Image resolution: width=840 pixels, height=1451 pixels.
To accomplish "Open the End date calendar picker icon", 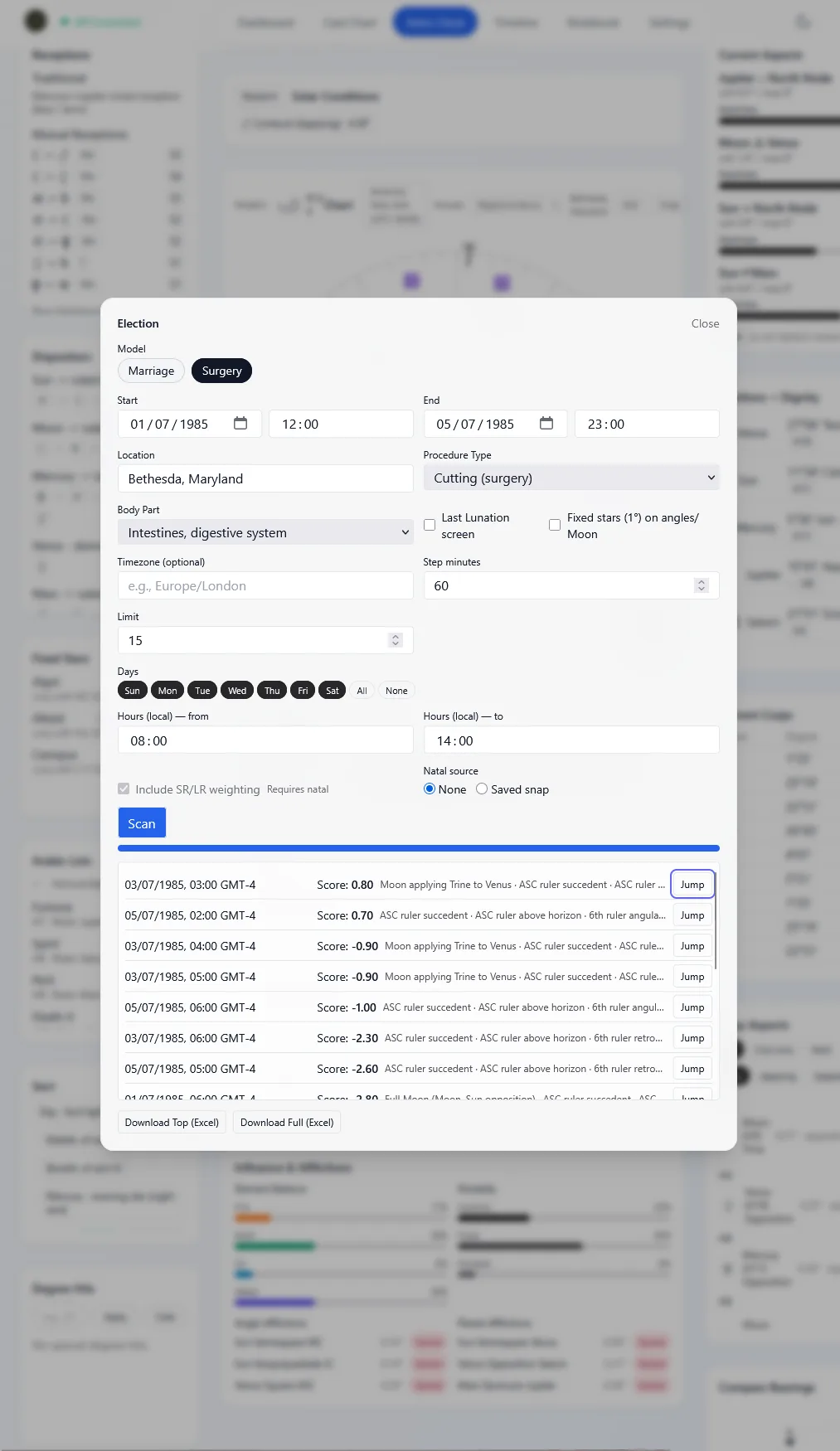I will tap(546, 424).
